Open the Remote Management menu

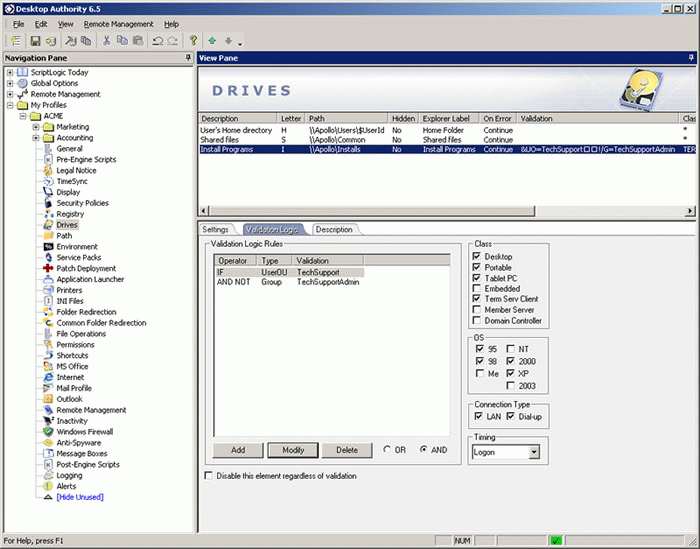[118, 24]
